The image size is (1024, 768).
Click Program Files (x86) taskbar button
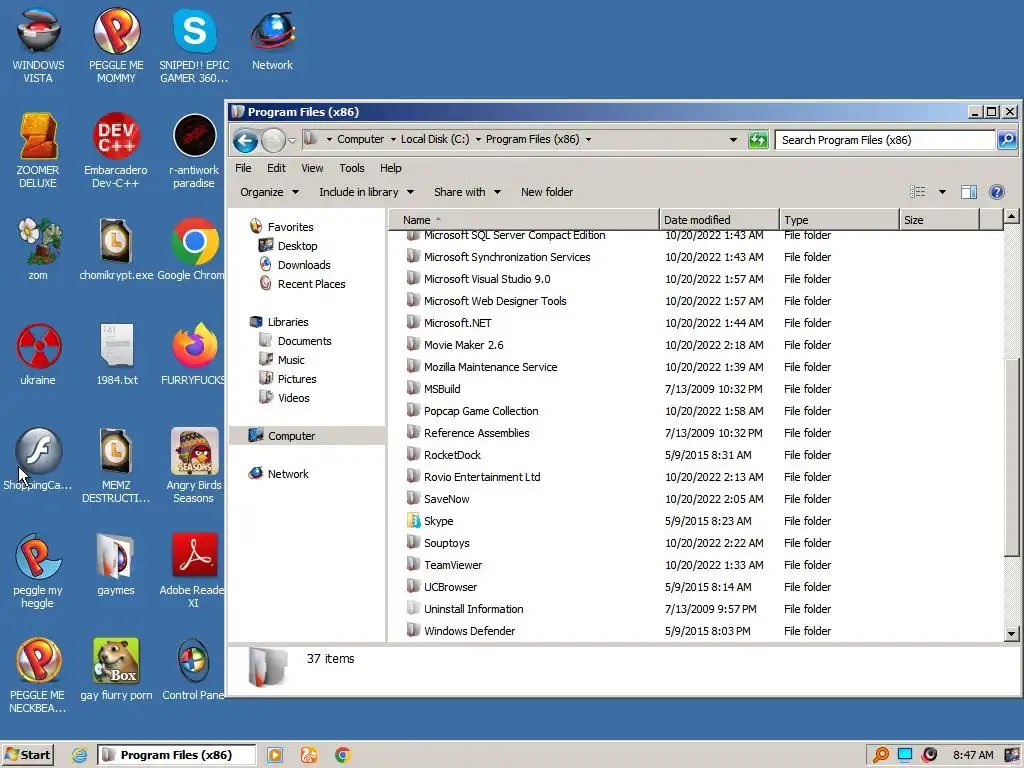(176, 755)
